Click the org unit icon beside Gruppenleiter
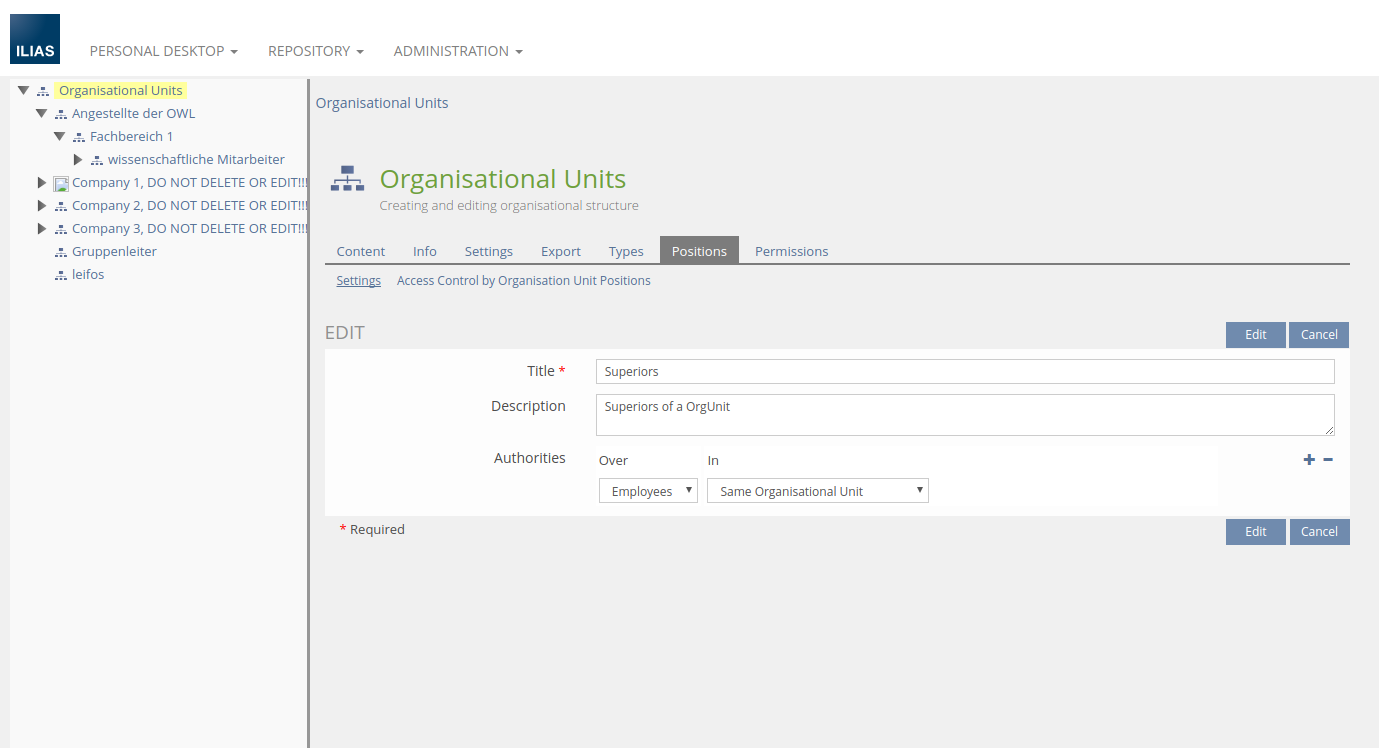This screenshot has height=748, width=1379. 61,252
